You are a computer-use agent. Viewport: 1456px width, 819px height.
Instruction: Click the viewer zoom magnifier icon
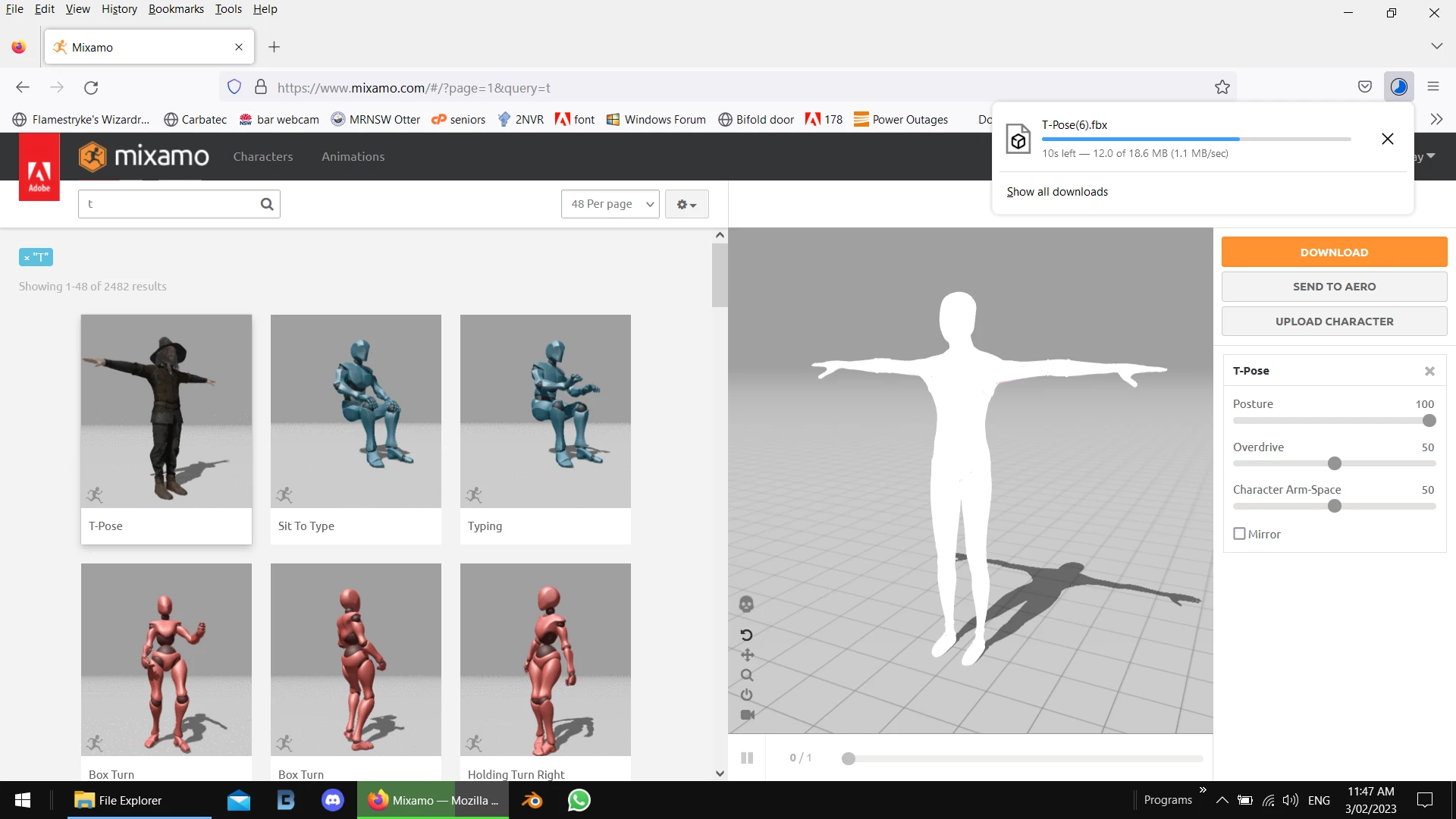click(746, 675)
